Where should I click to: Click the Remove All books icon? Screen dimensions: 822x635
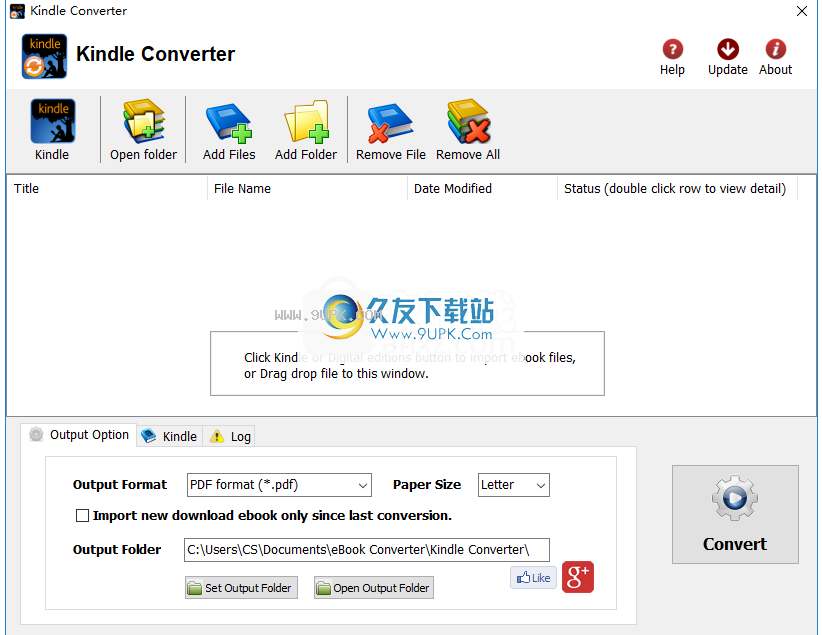468,121
